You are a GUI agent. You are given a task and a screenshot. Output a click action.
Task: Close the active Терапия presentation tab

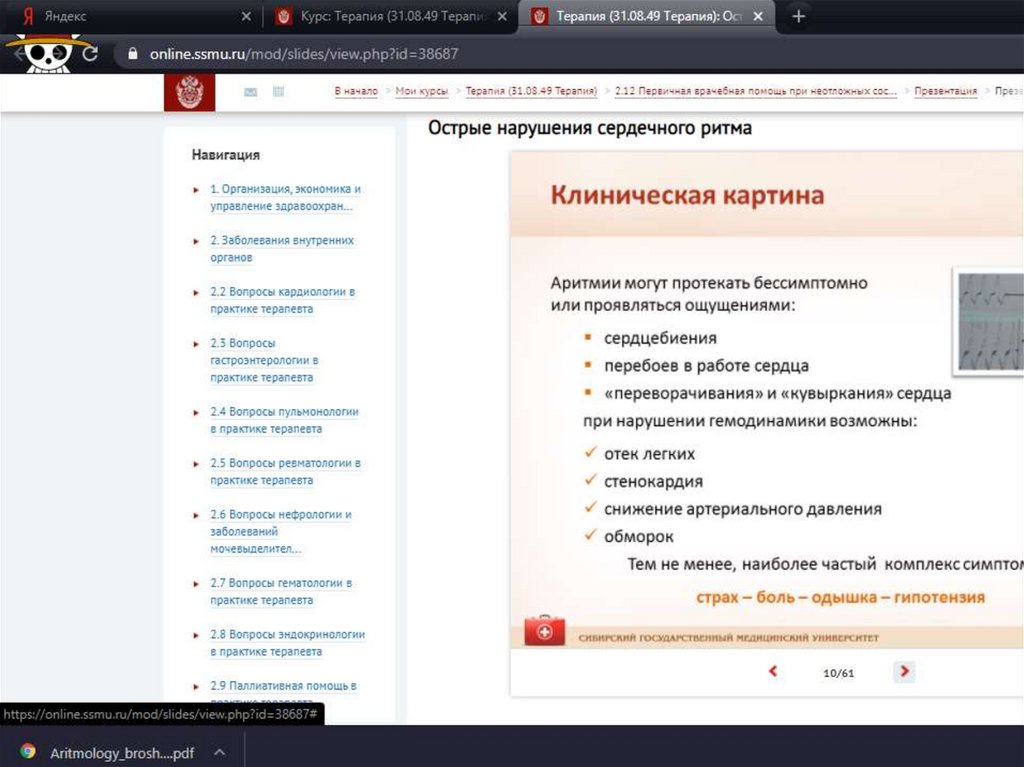[758, 16]
